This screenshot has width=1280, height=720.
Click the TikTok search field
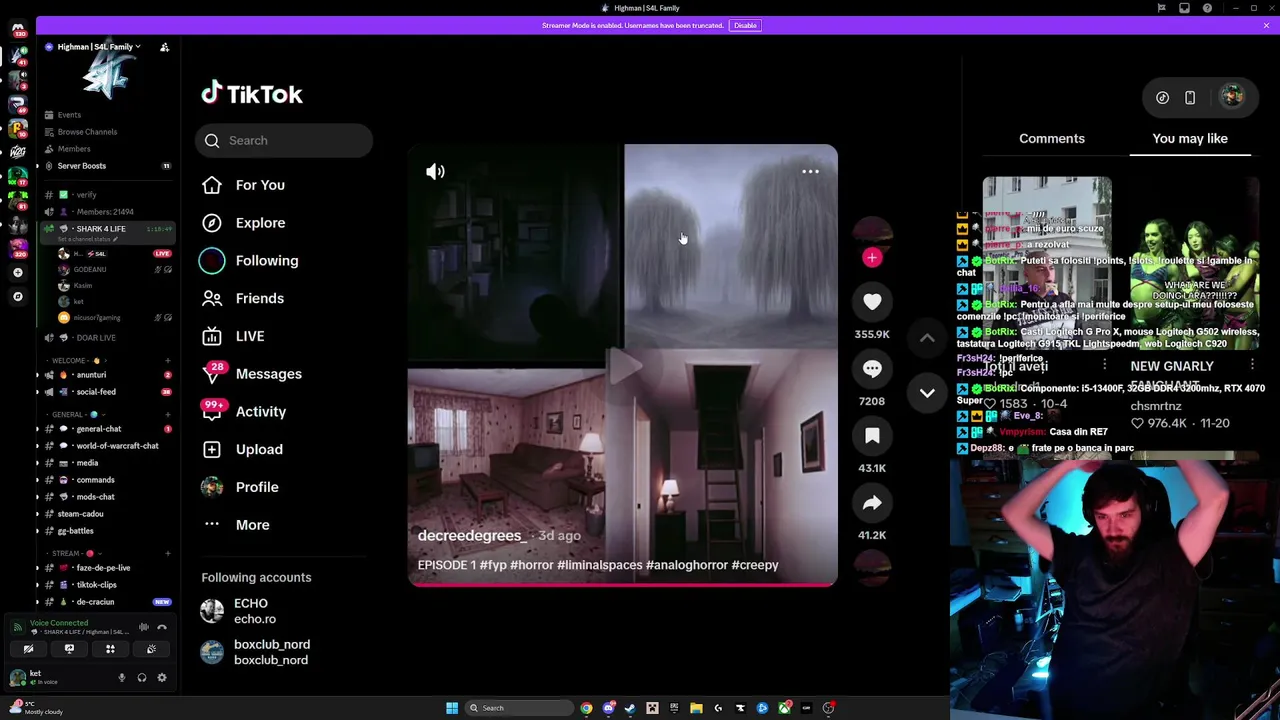(284, 141)
